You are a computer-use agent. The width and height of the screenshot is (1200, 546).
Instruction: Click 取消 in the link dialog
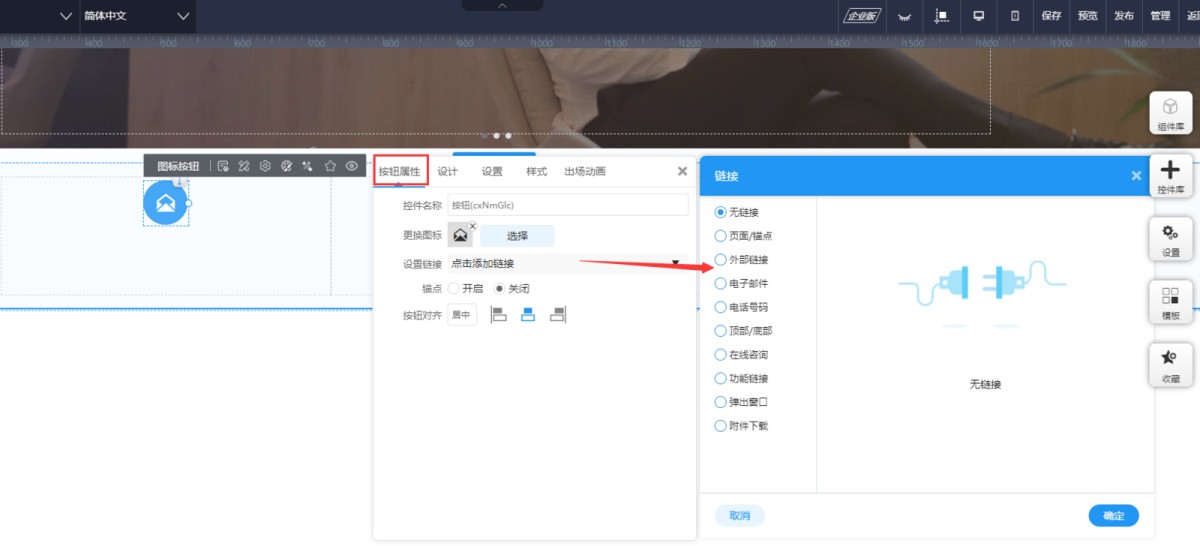[739, 516]
